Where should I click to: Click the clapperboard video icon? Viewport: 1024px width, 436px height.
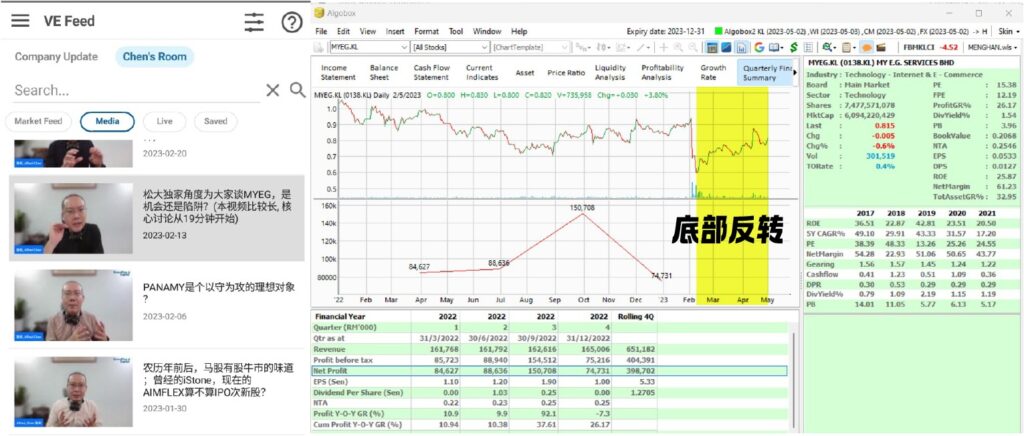(x=880, y=48)
